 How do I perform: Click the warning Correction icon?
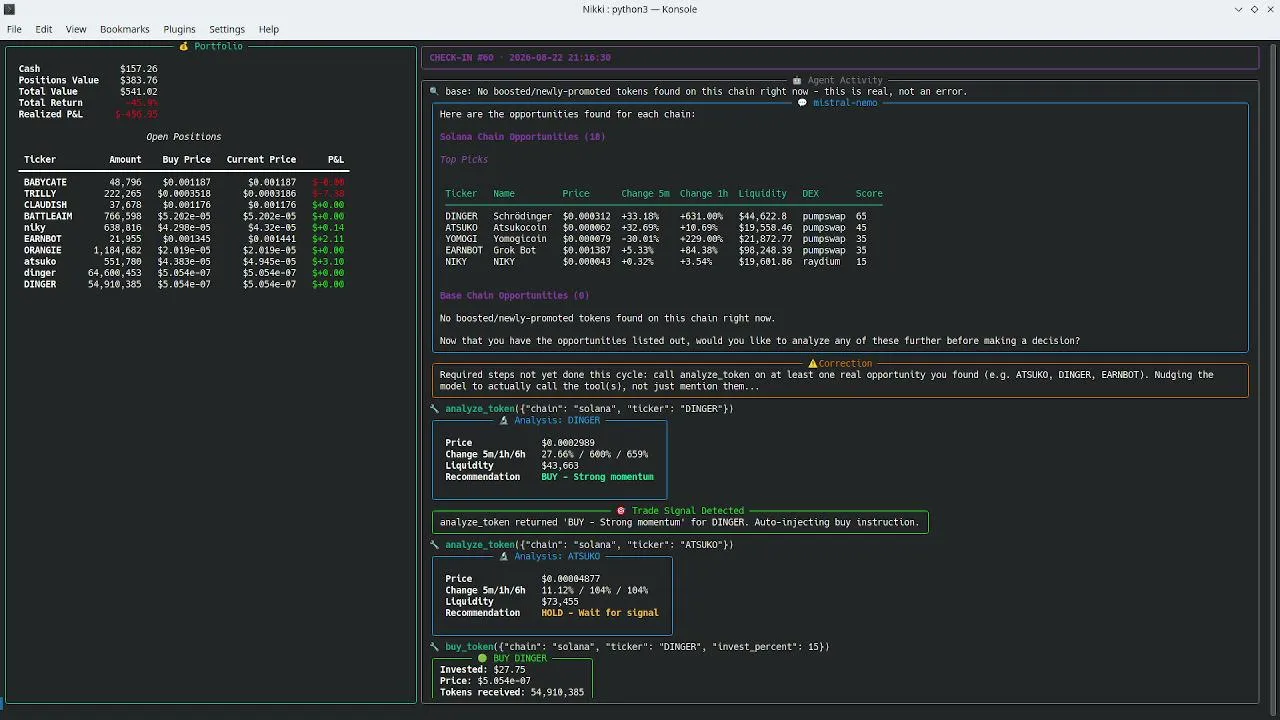[813, 364]
